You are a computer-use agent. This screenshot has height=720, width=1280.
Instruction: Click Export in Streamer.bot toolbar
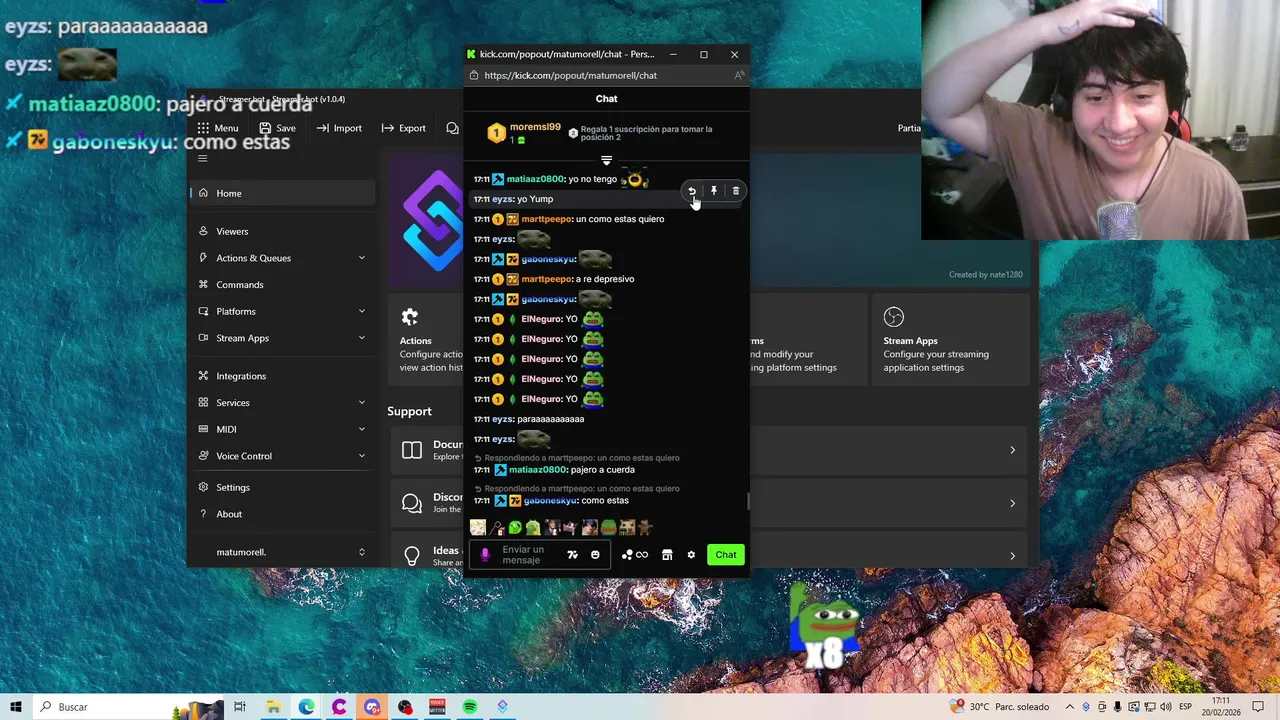pyautogui.click(x=403, y=128)
